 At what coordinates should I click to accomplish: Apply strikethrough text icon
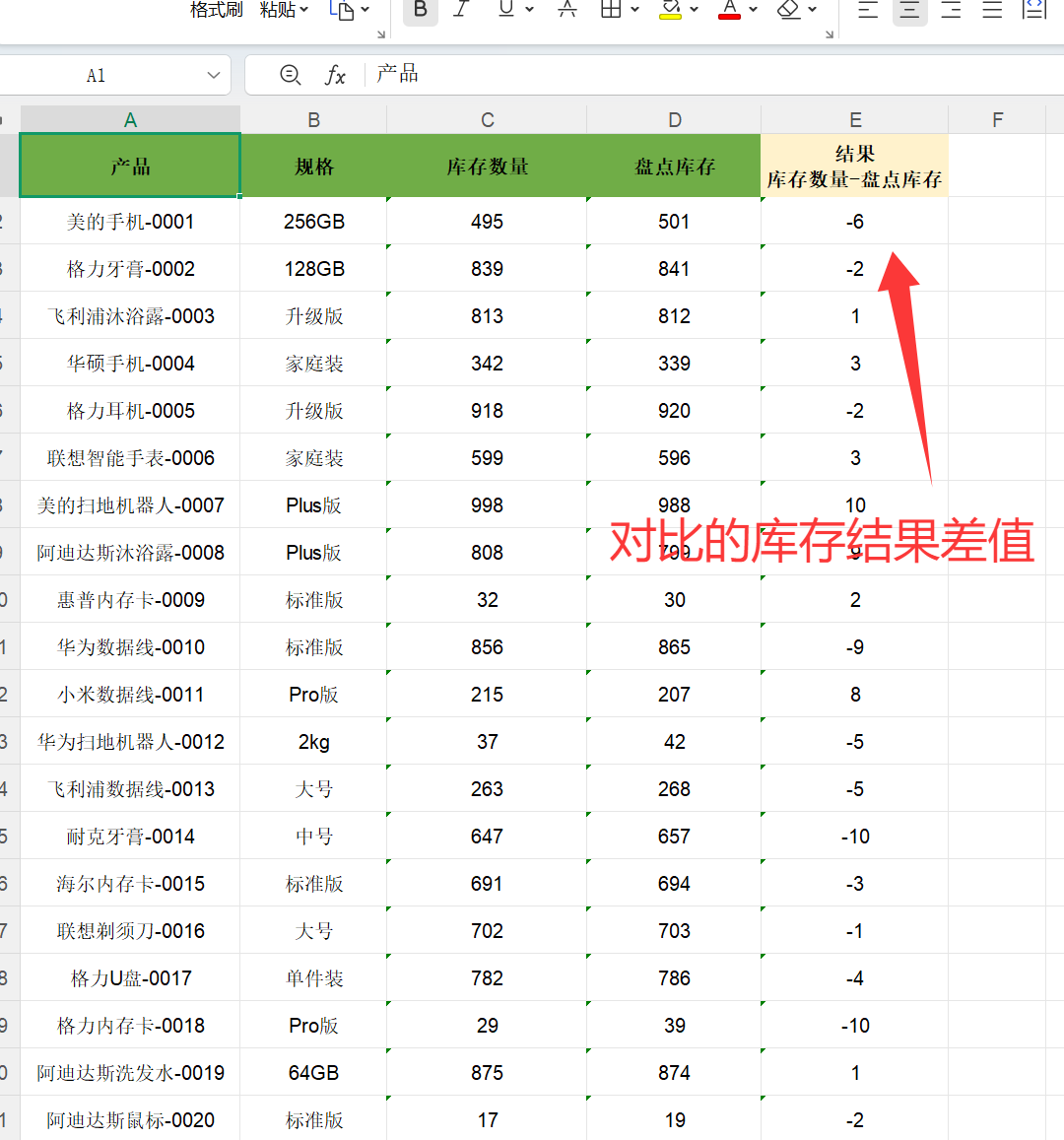pos(566,9)
